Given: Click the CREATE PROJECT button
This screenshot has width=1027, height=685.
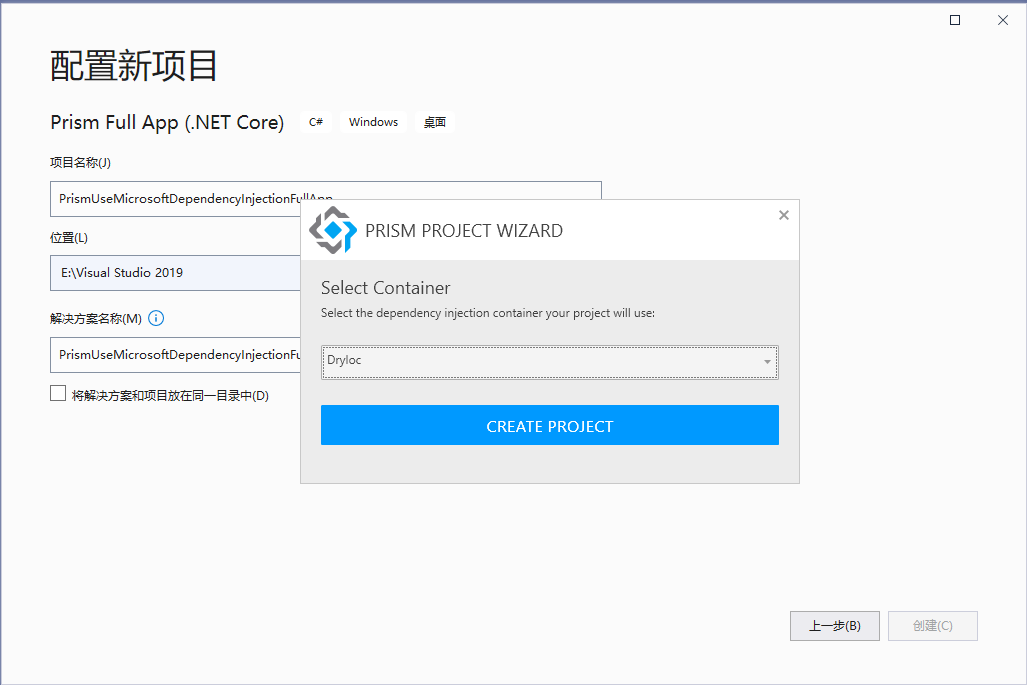Looking at the screenshot, I should point(549,425).
